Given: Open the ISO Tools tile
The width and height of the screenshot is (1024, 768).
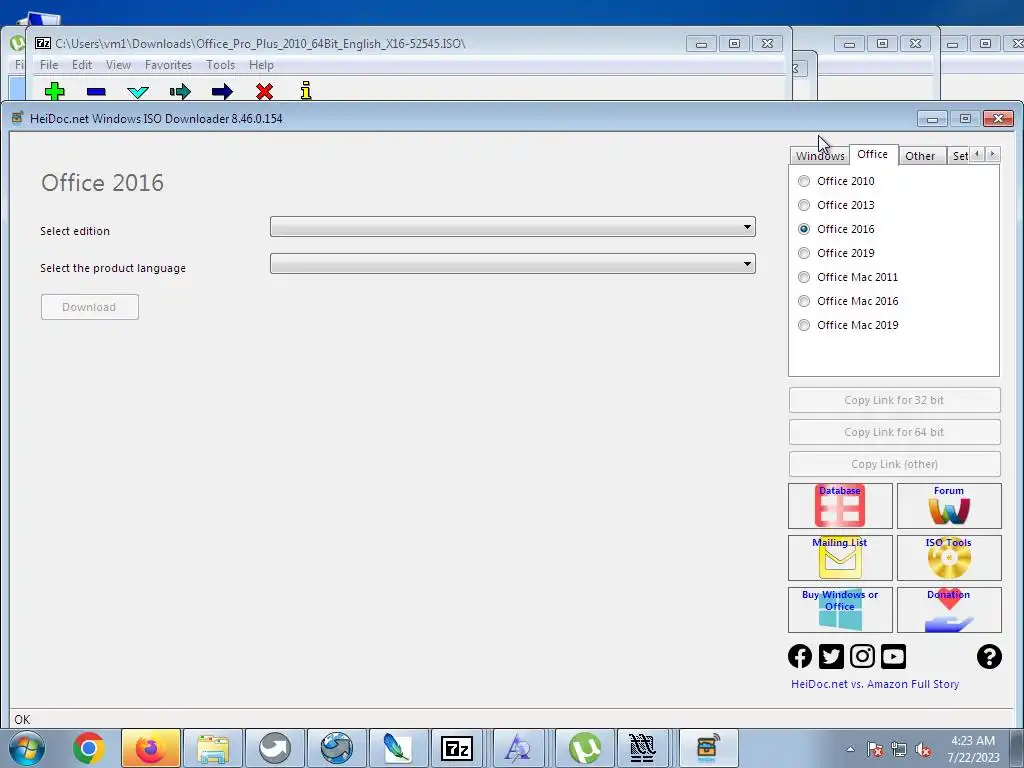Looking at the screenshot, I should point(949,558).
